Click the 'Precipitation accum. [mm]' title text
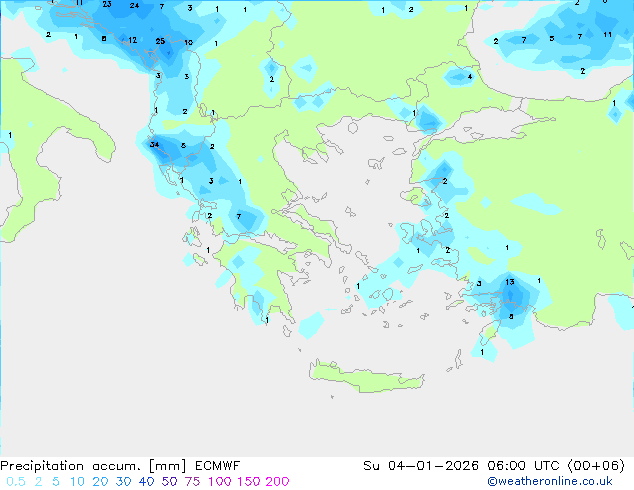The width and height of the screenshot is (634, 490). 93,466
